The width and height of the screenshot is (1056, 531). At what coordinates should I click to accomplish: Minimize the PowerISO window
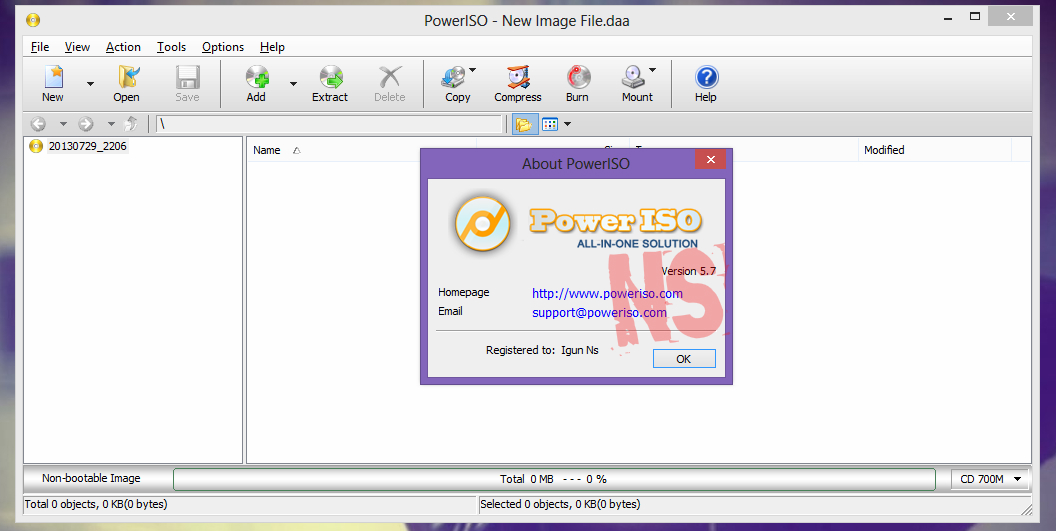[x=948, y=17]
